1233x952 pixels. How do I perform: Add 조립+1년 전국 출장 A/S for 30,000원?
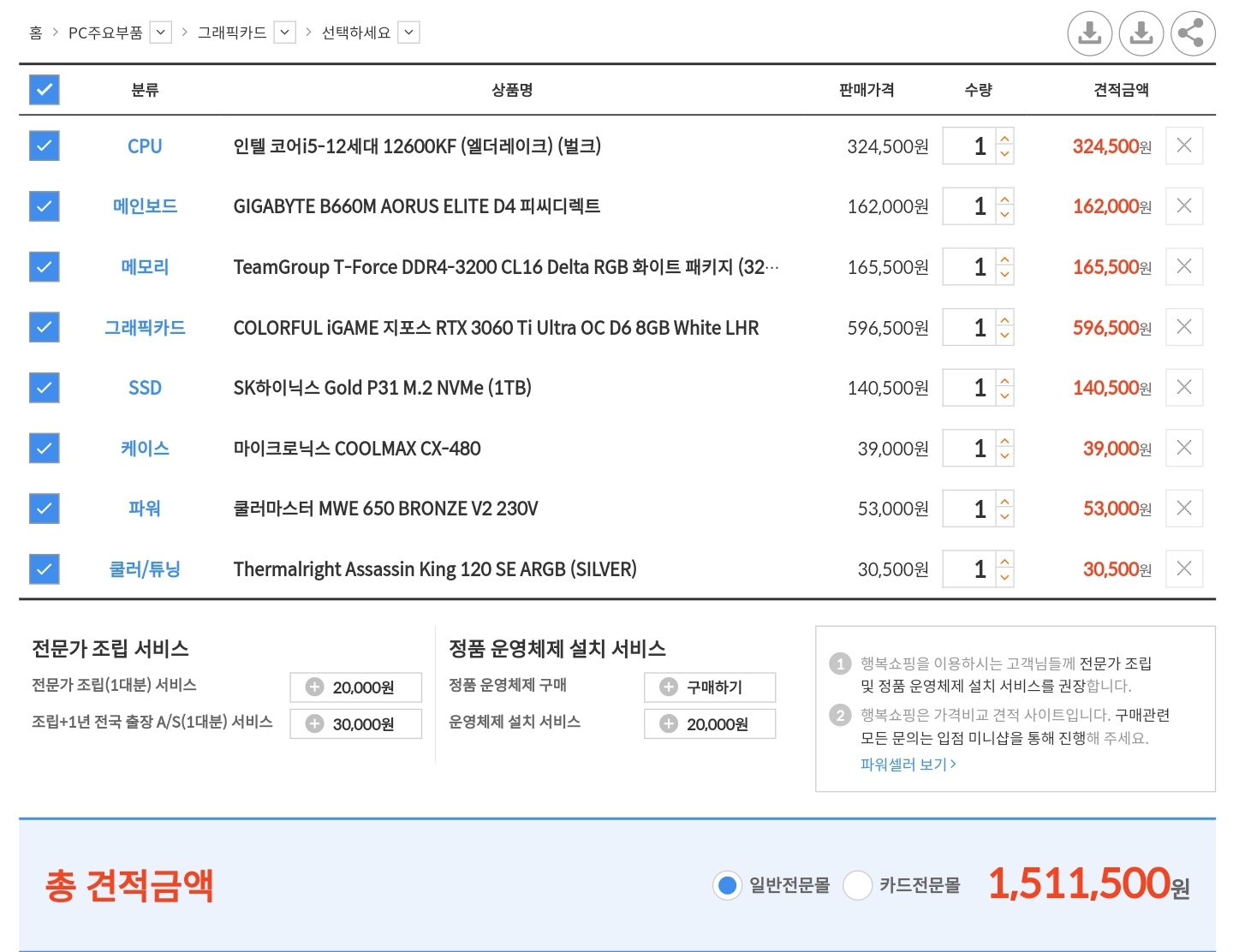coord(355,724)
